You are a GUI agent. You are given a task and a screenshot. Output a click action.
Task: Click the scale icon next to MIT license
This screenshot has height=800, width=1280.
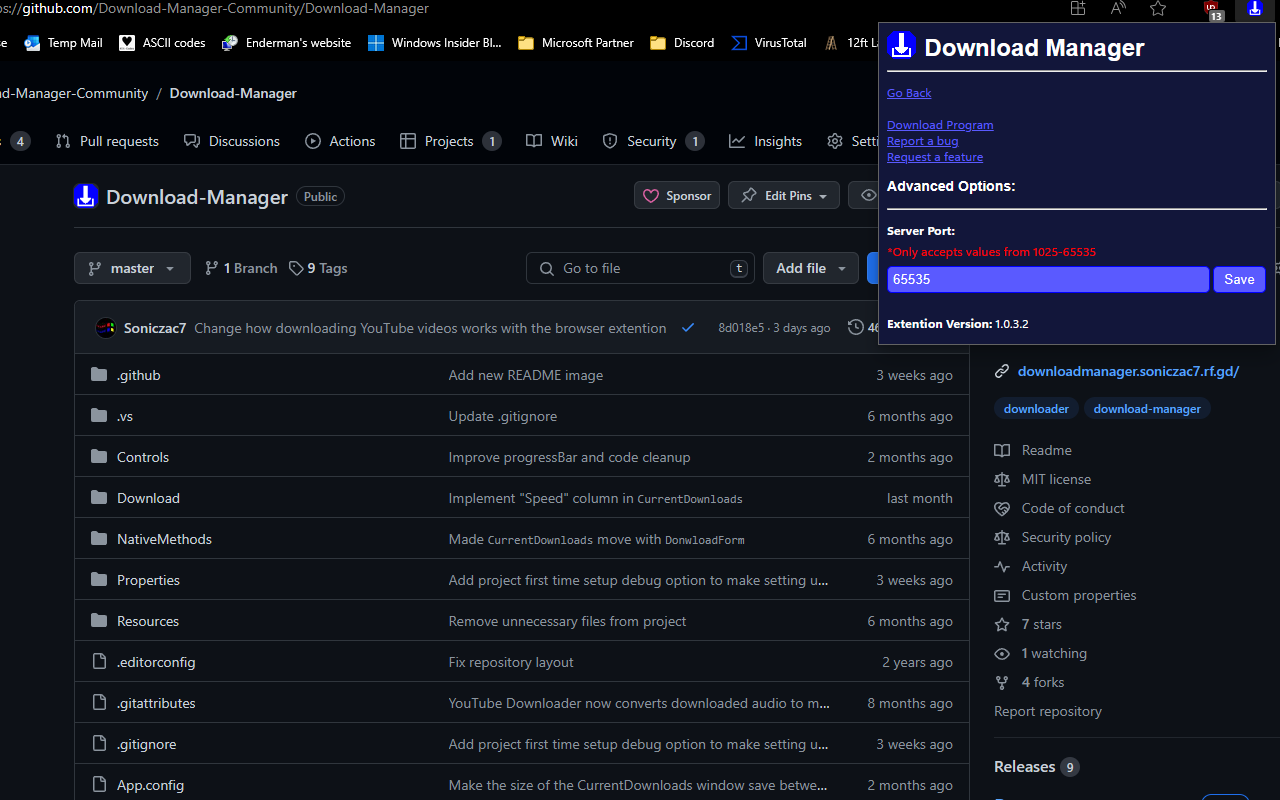[1002, 480]
